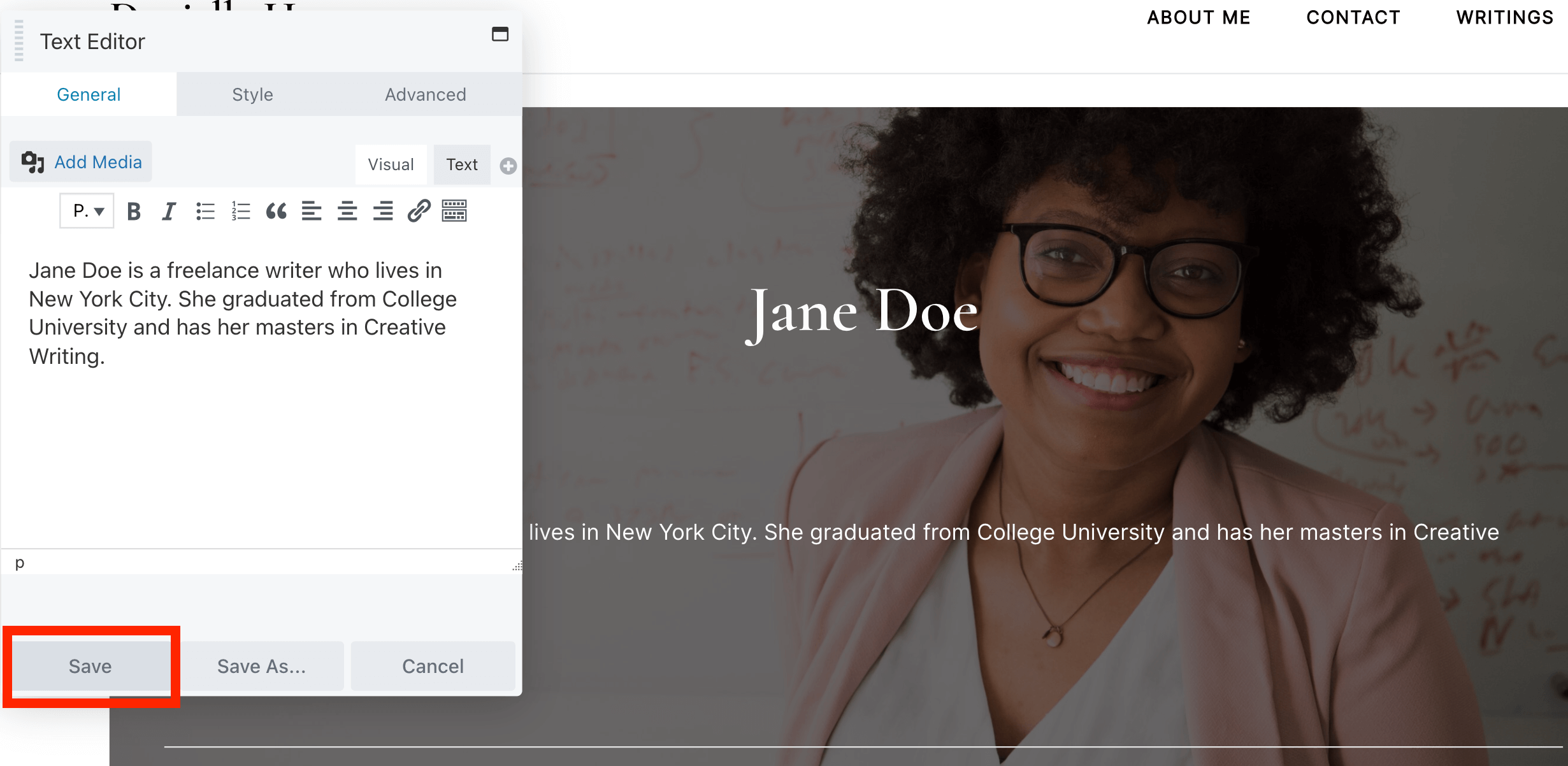
Task: Switch to the Visual editor tab
Action: [x=390, y=162]
